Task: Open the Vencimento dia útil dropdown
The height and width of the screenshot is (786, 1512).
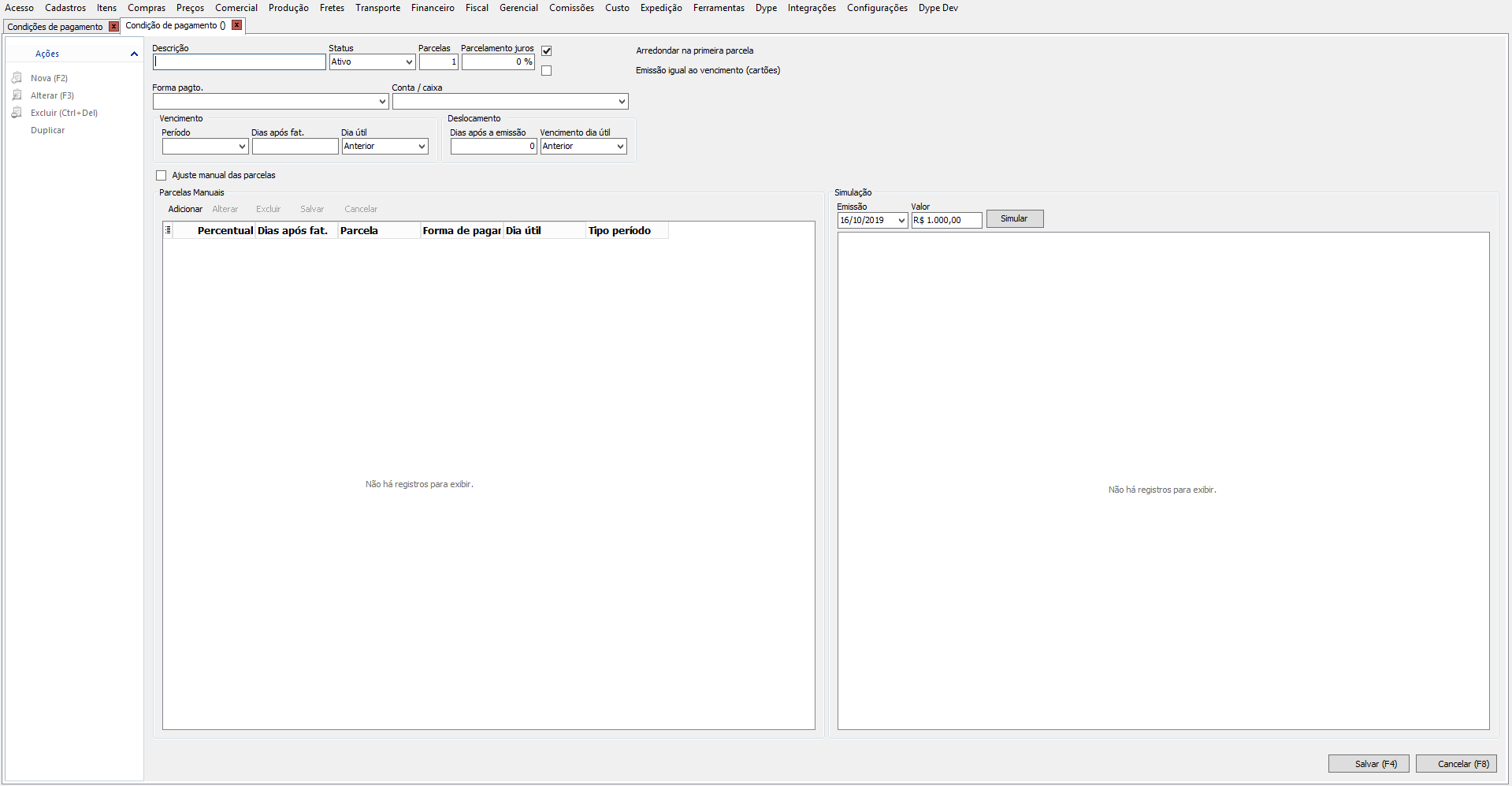Action: tap(620, 147)
